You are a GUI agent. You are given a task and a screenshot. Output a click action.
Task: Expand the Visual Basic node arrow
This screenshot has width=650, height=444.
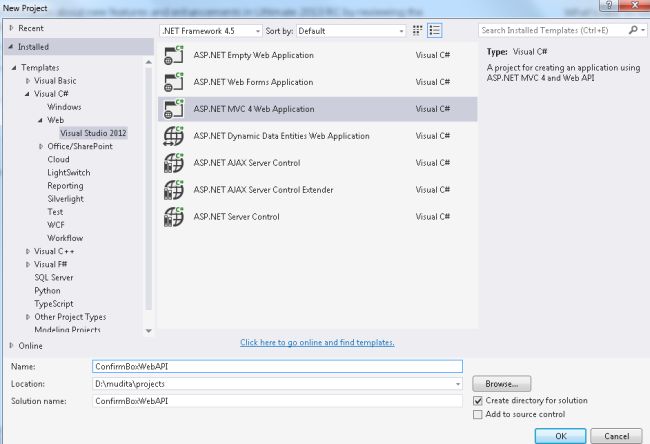click(x=28, y=81)
